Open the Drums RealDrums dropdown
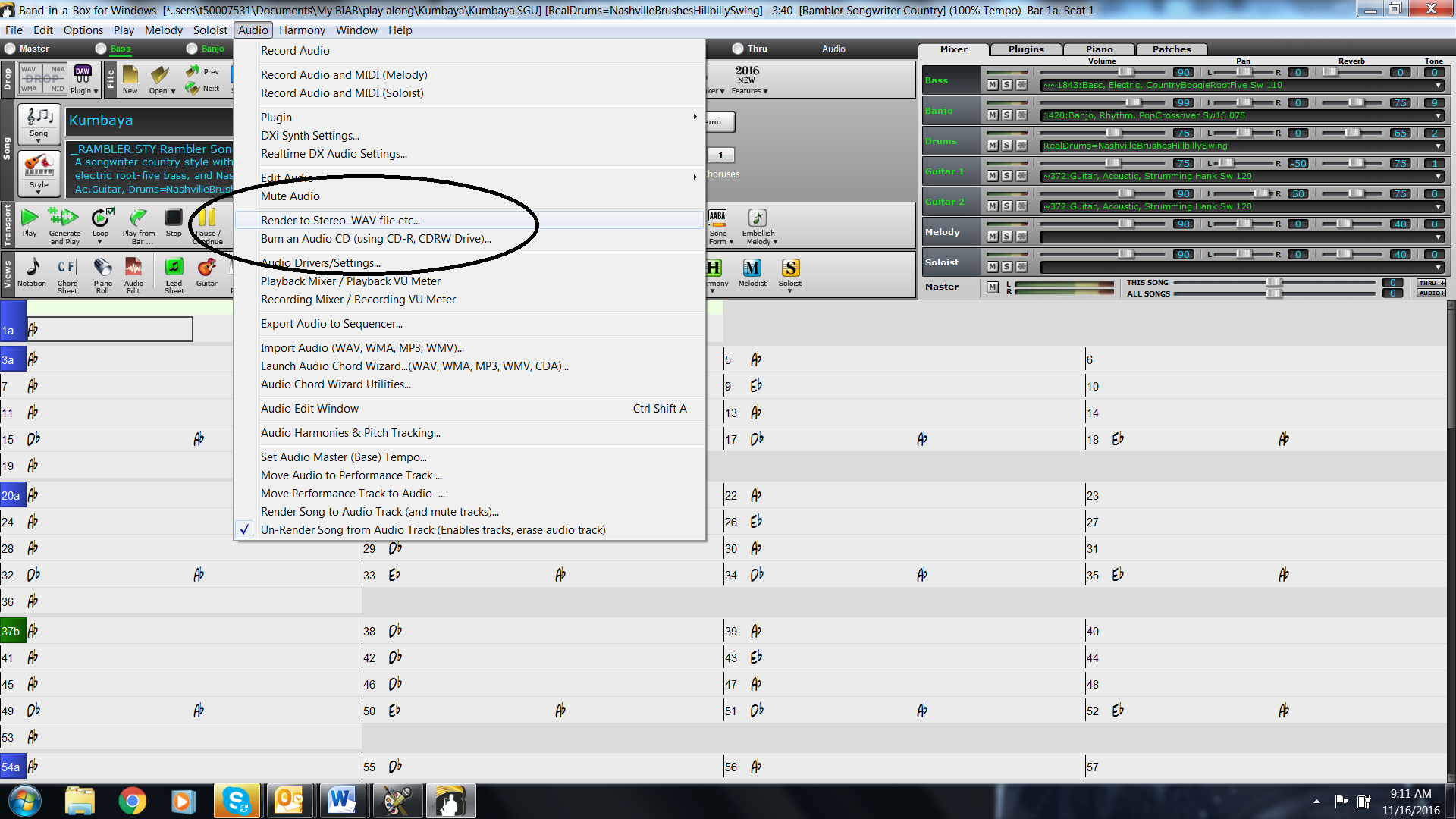Viewport: 1456px width, 819px height. (1438, 146)
